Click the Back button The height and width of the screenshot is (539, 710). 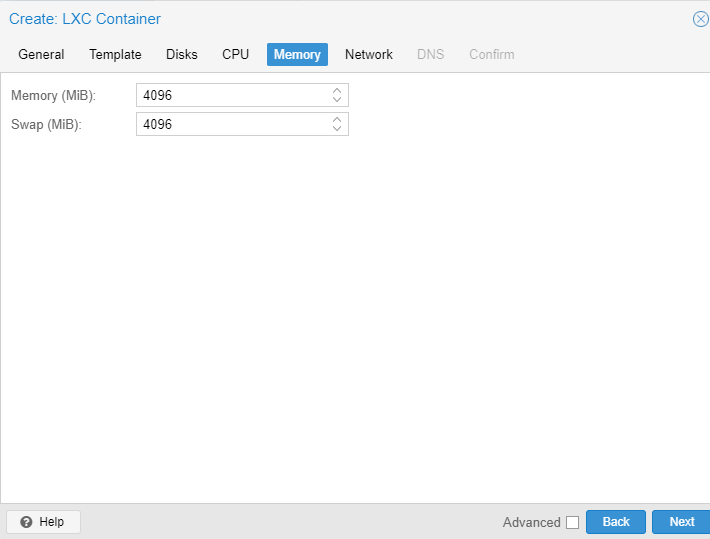pyautogui.click(x=616, y=522)
